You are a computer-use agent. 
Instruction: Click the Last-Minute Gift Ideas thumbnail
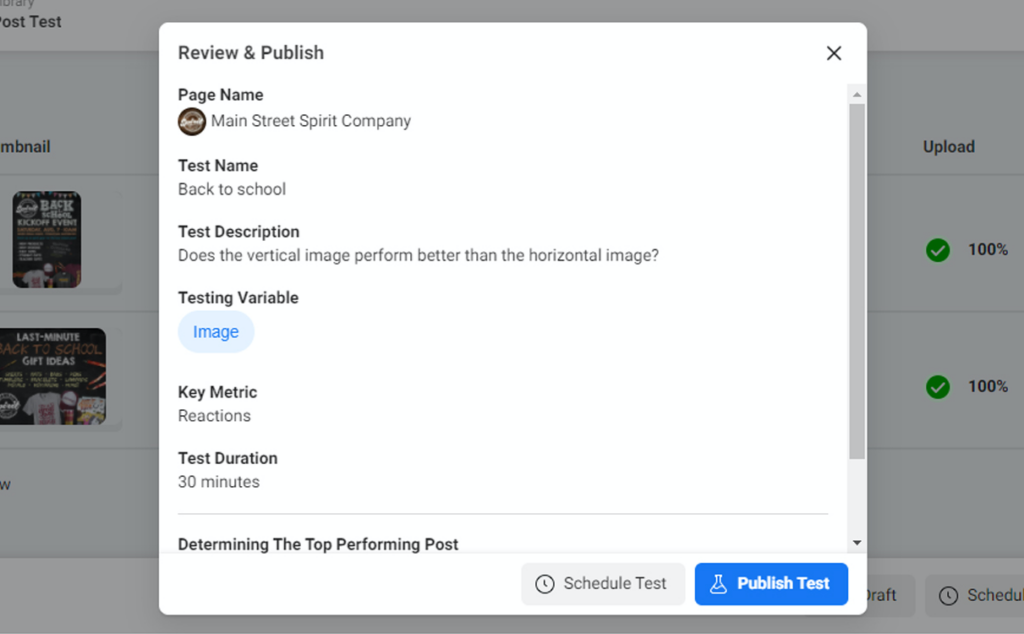pos(45,376)
